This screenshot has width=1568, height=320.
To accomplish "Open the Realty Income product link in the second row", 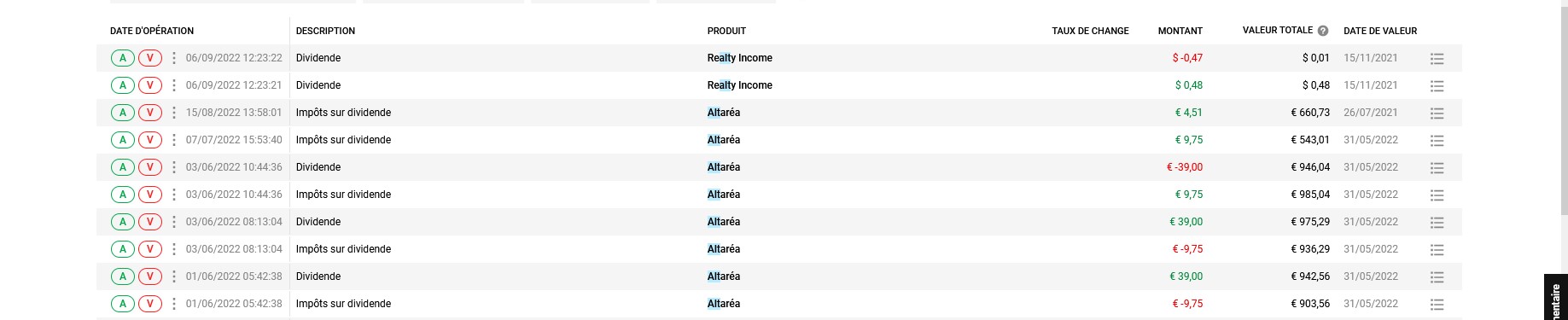I will click(739, 85).
